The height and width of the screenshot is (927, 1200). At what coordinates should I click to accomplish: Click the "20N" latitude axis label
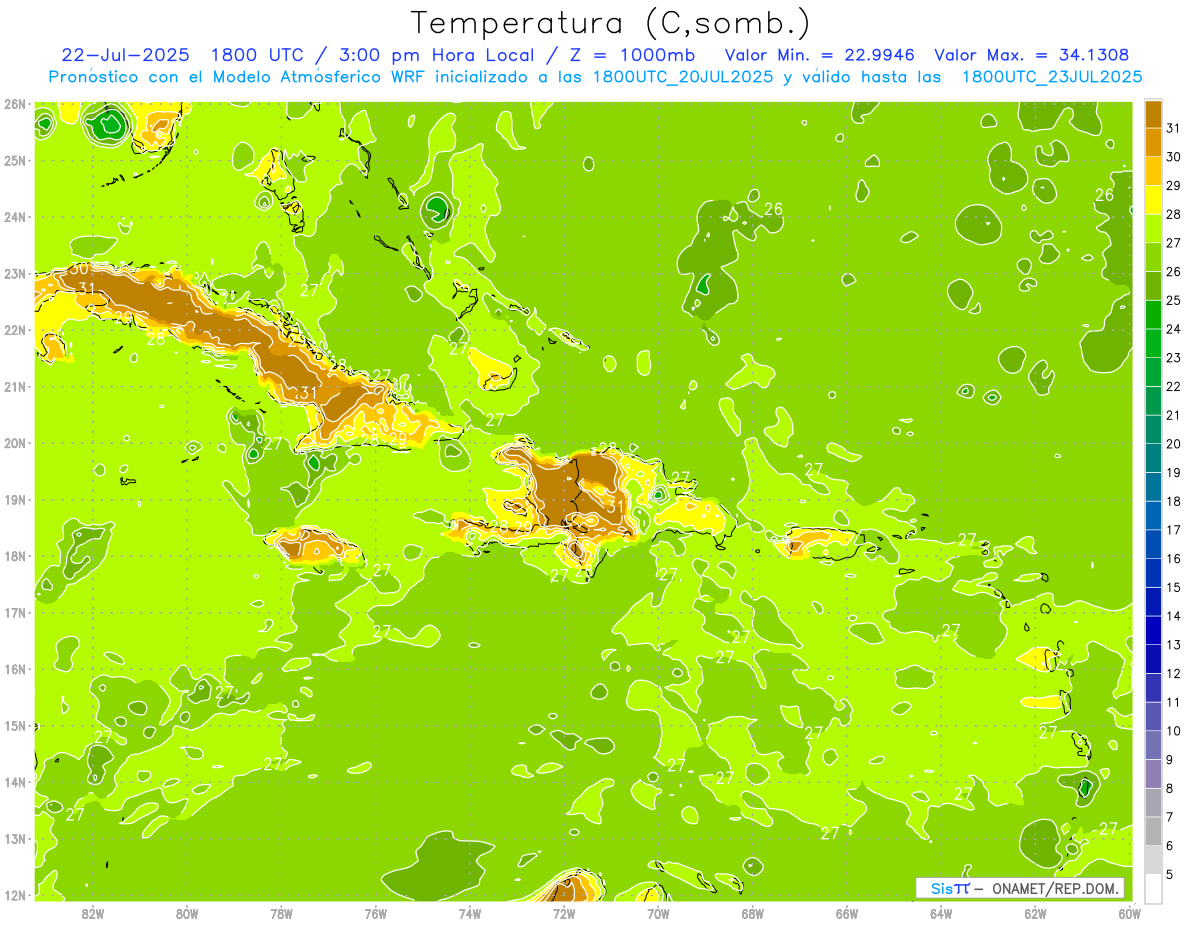15,443
